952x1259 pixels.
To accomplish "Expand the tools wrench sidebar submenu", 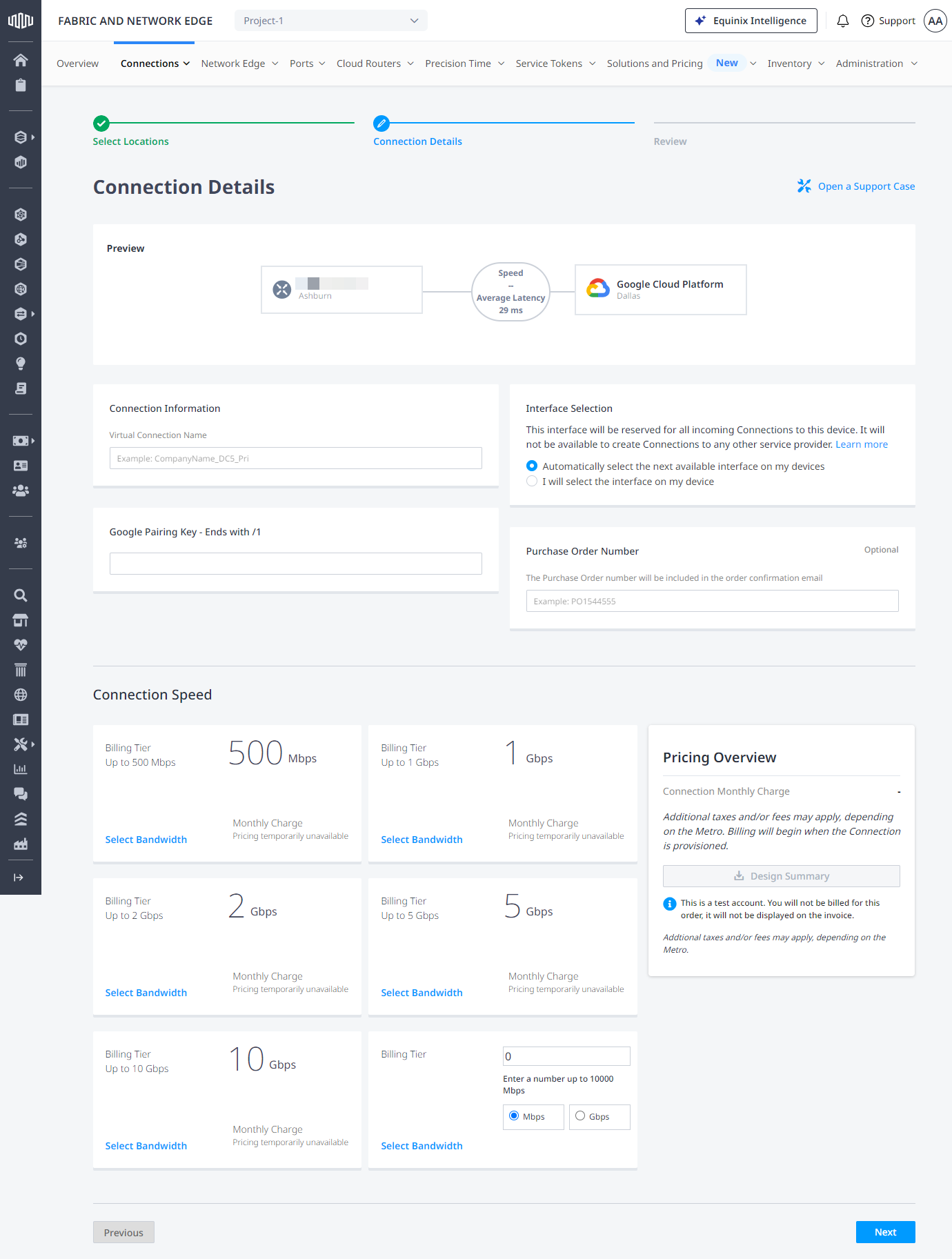I will [x=24, y=744].
